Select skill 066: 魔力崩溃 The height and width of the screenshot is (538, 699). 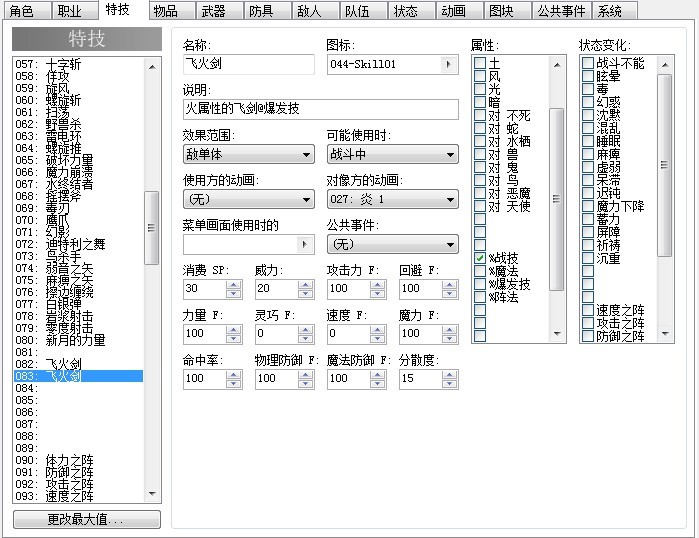(78, 172)
